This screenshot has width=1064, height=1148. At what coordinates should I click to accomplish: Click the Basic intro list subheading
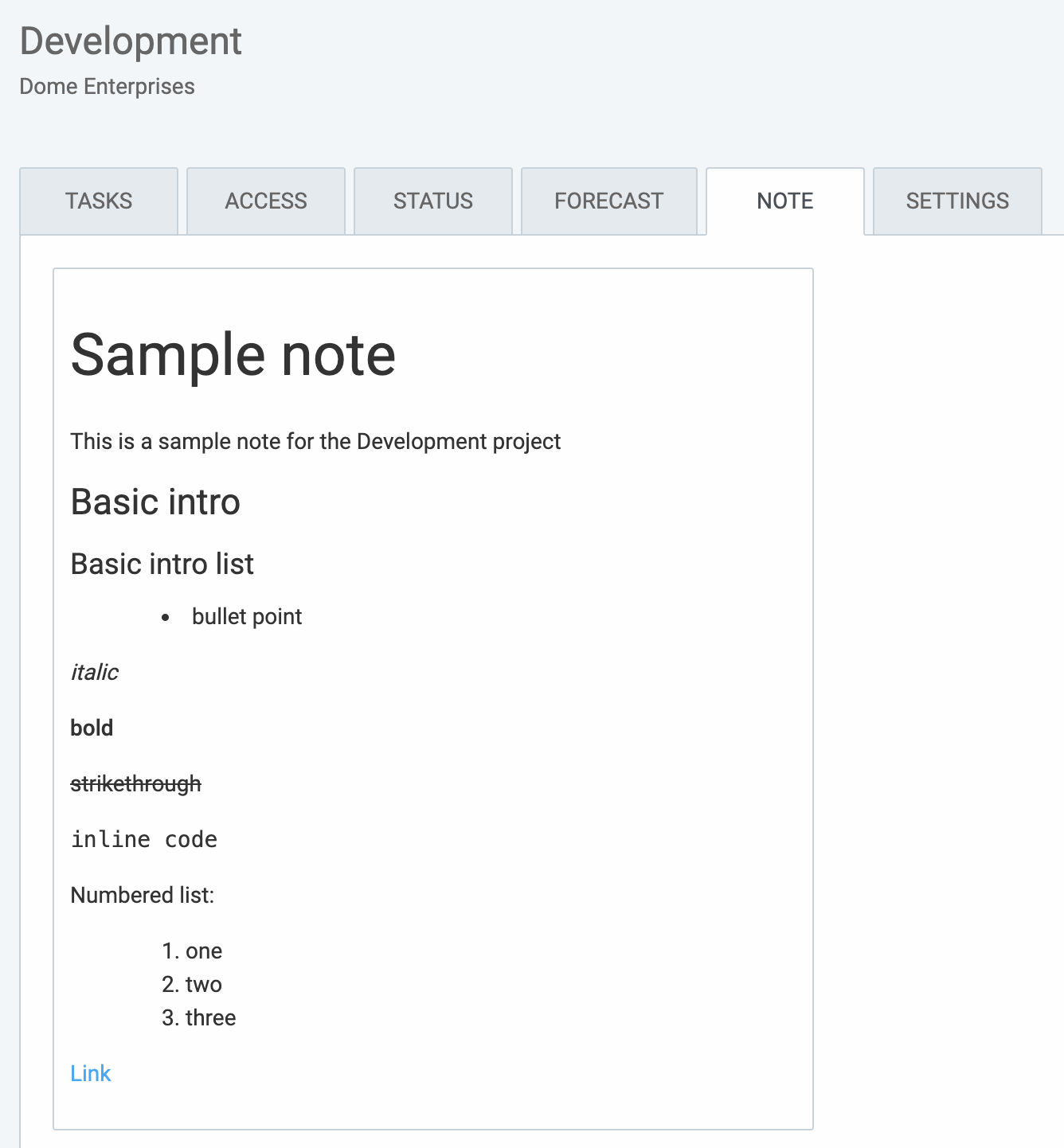[162, 564]
